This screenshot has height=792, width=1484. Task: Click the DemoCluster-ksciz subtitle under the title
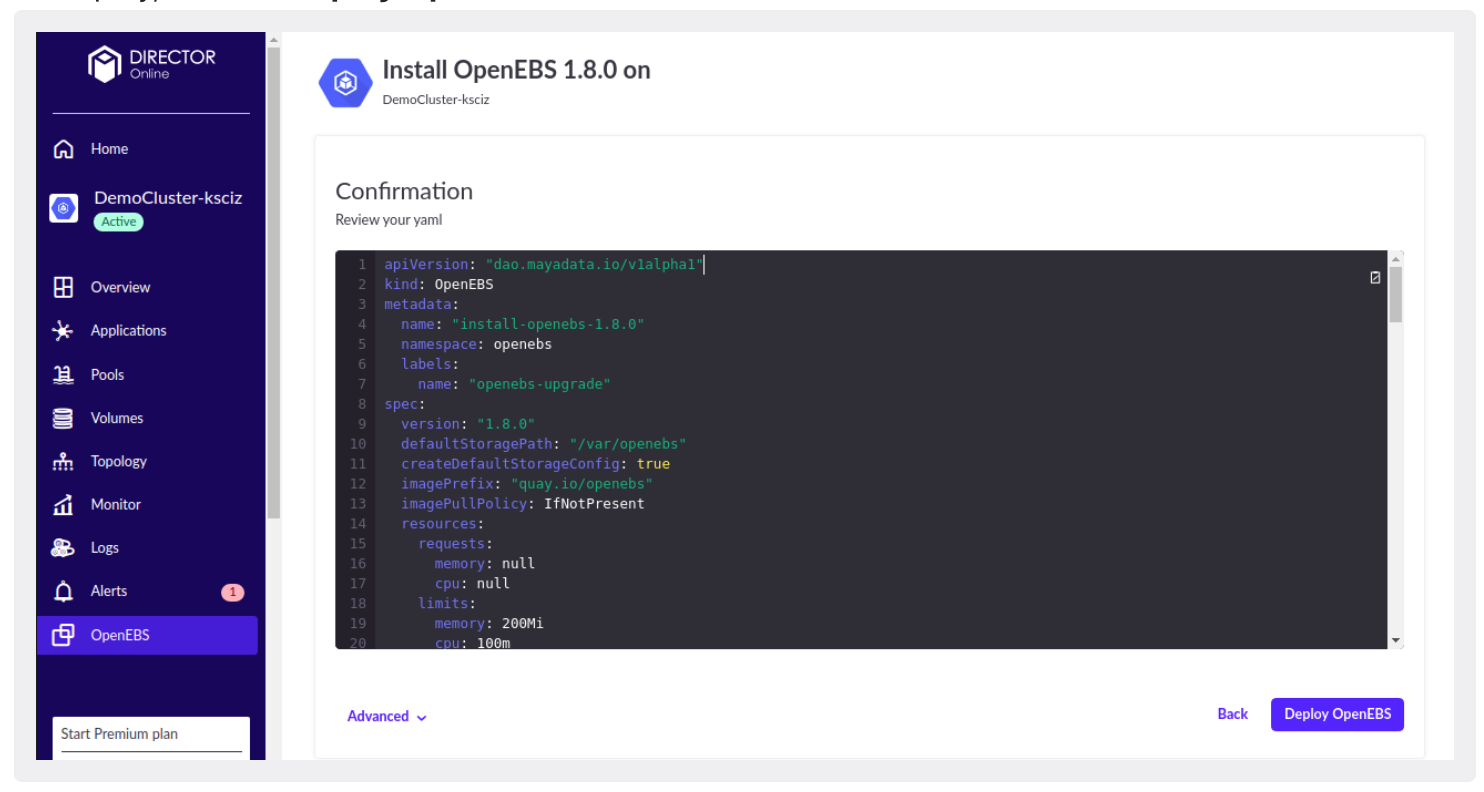click(x=436, y=100)
